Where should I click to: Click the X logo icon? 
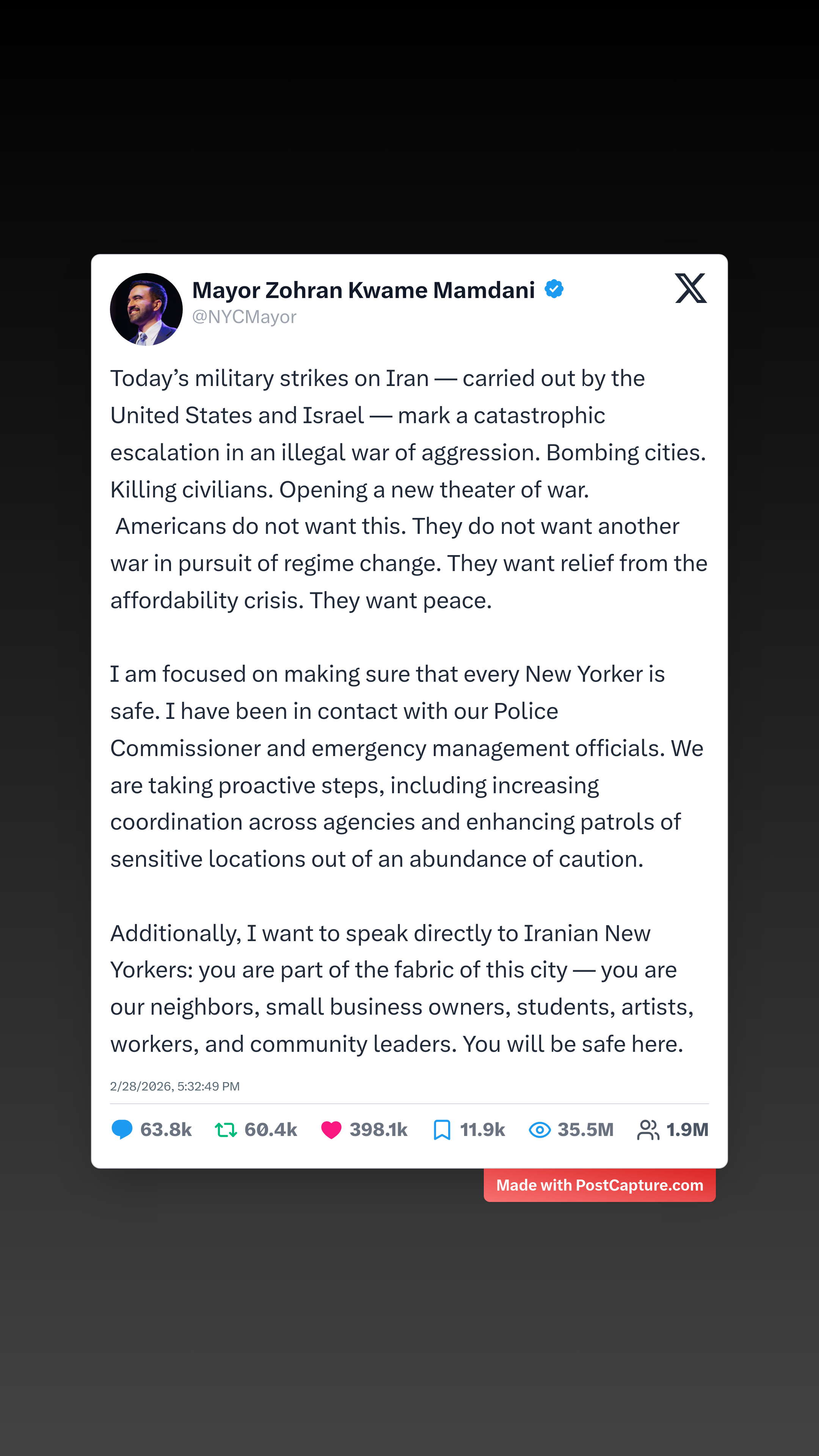690,288
